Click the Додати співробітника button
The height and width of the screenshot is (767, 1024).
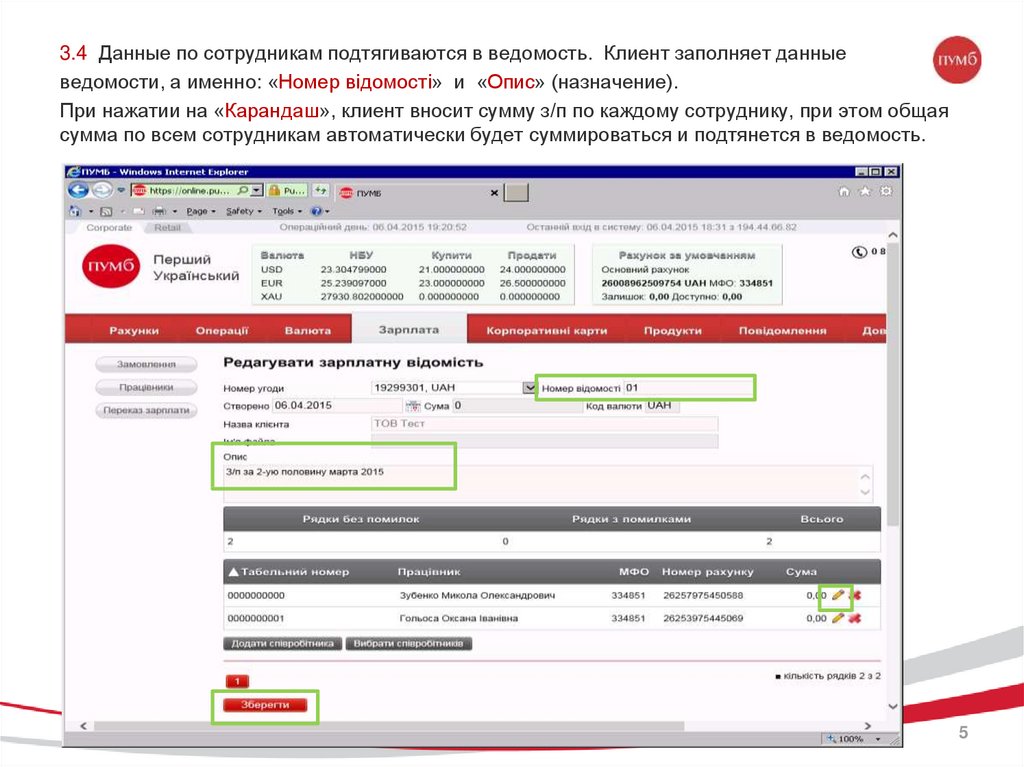tap(283, 644)
